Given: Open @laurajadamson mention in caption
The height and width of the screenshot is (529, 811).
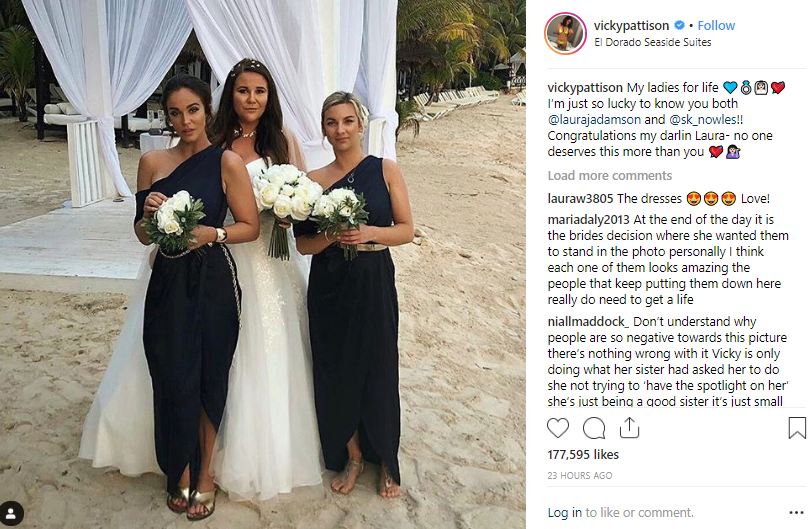Looking at the screenshot, I should (594, 119).
